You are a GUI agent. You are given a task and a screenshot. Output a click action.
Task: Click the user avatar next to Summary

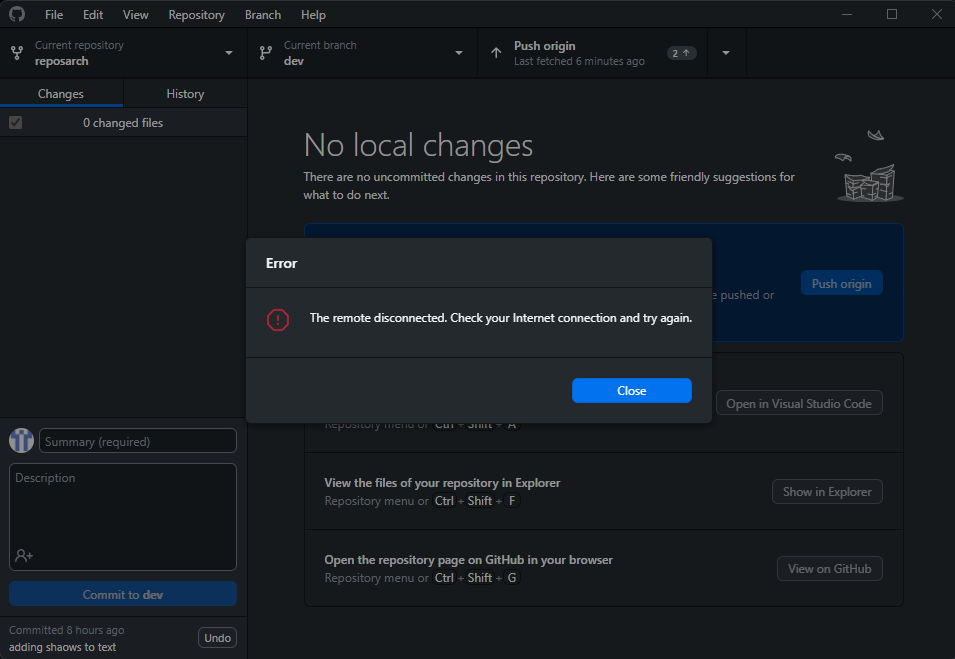[21, 440]
